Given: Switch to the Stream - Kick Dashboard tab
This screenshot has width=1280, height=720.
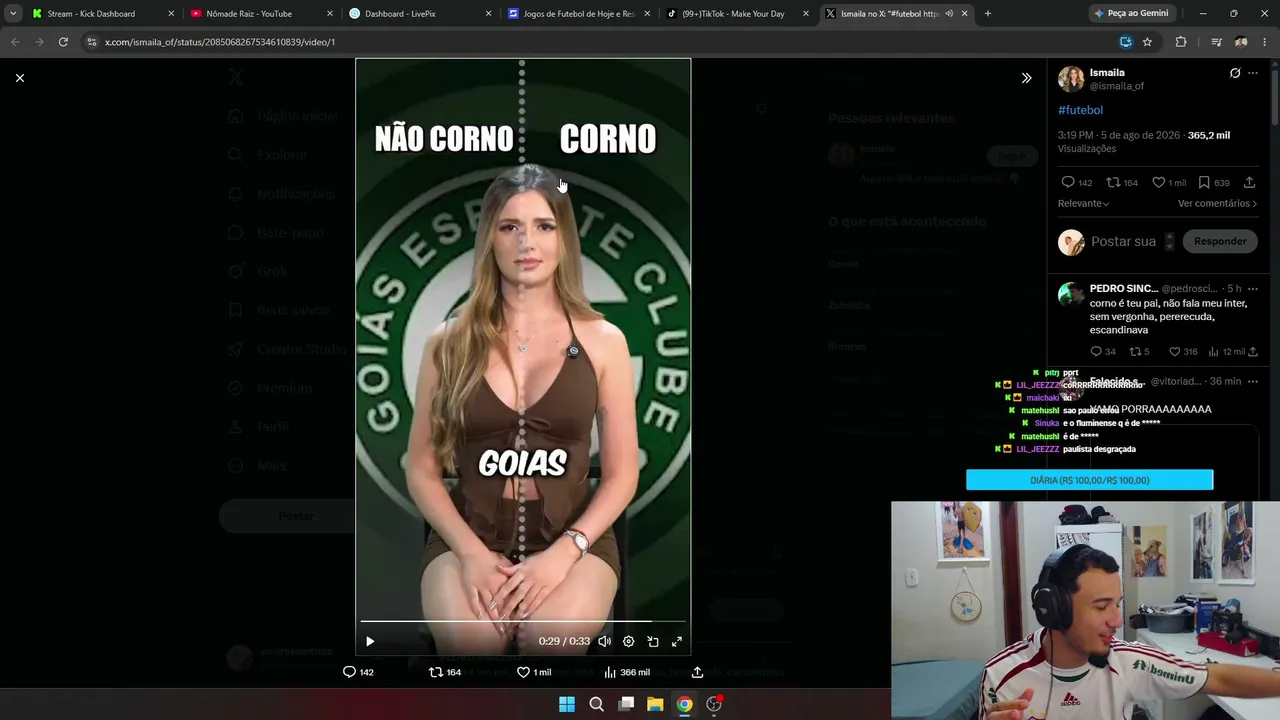Looking at the screenshot, I should click(x=103, y=14).
